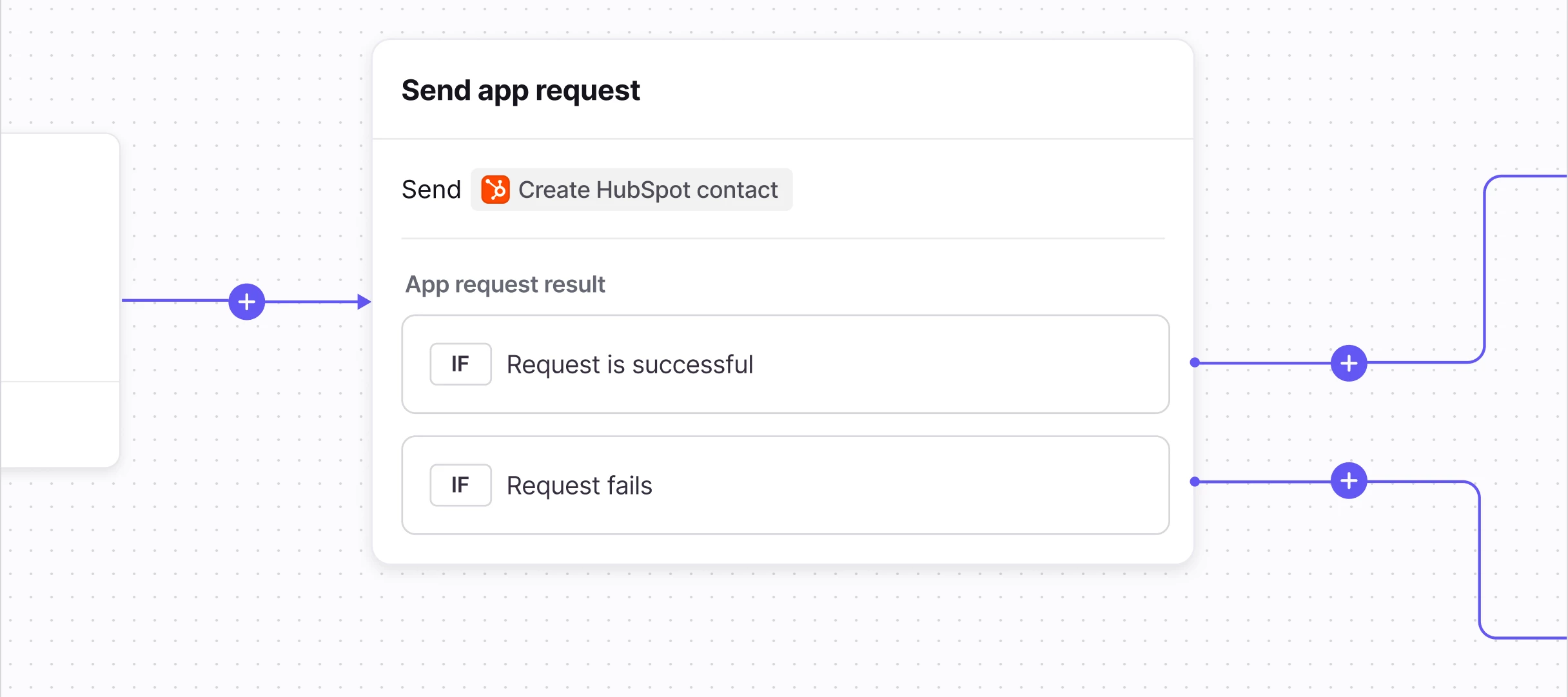Viewport: 1568px width, 697px height.
Task: Click plus button on incoming connector arrow
Action: tap(247, 302)
